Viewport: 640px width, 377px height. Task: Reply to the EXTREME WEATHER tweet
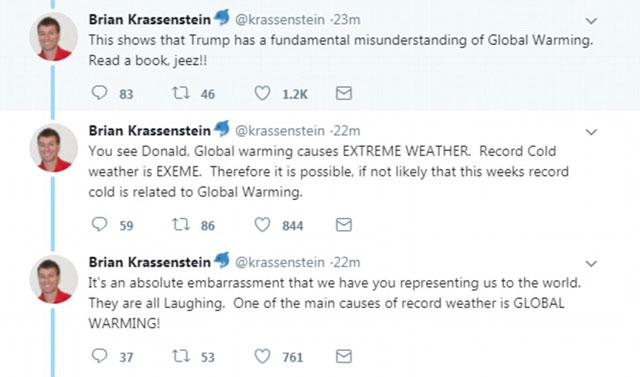pos(99,224)
